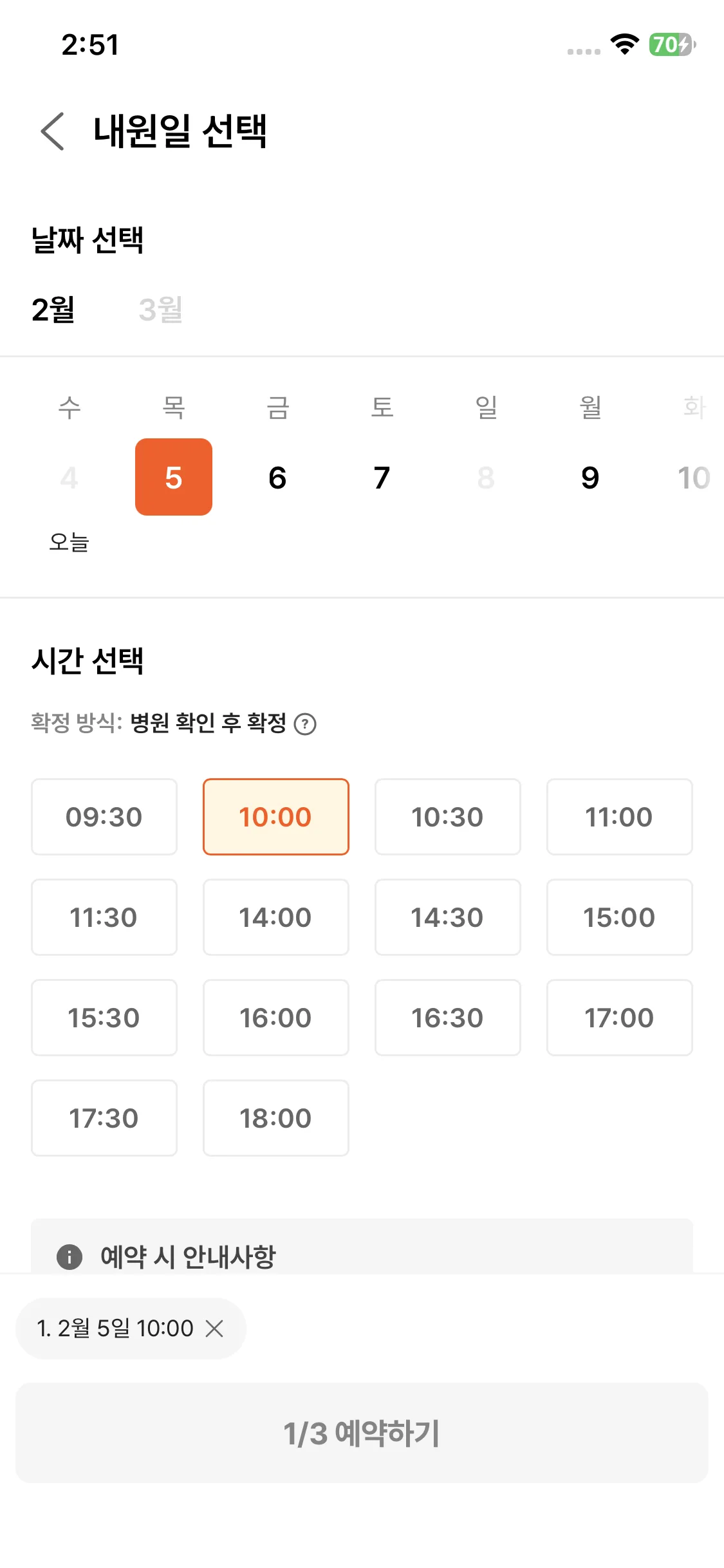Tap the back arrow icon
Image resolution: width=724 pixels, height=1568 pixels.
click(53, 131)
